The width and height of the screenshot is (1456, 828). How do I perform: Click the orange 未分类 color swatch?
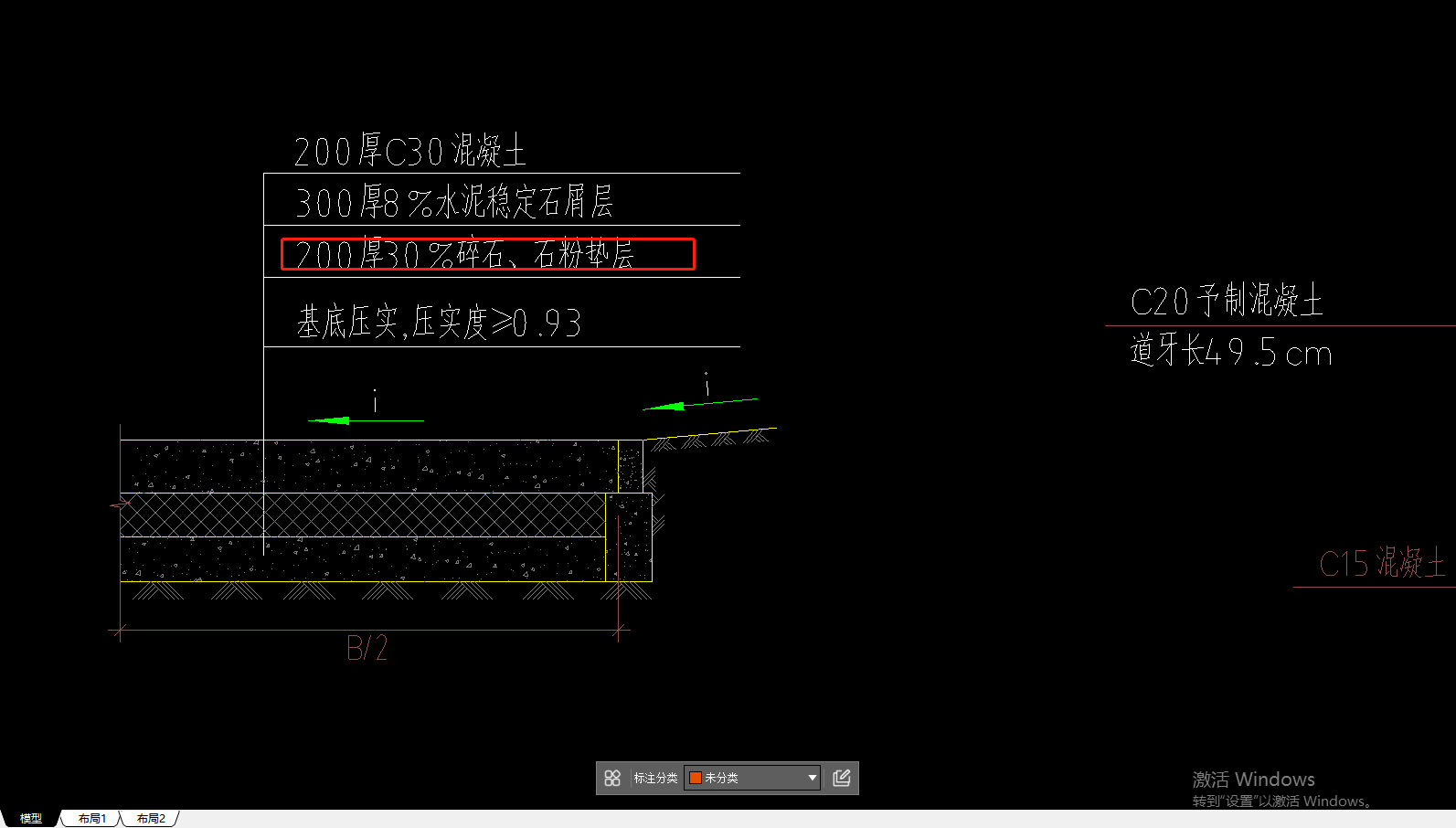click(x=696, y=778)
